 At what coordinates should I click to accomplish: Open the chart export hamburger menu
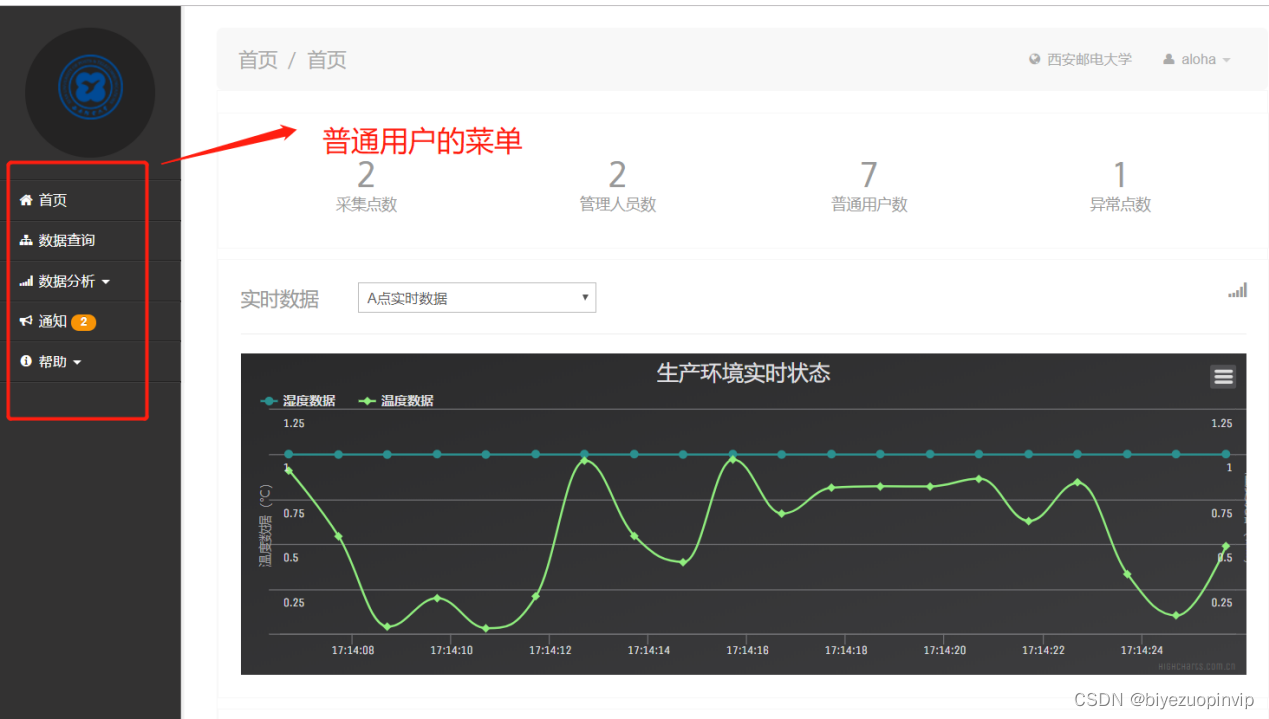tap(1222, 376)
